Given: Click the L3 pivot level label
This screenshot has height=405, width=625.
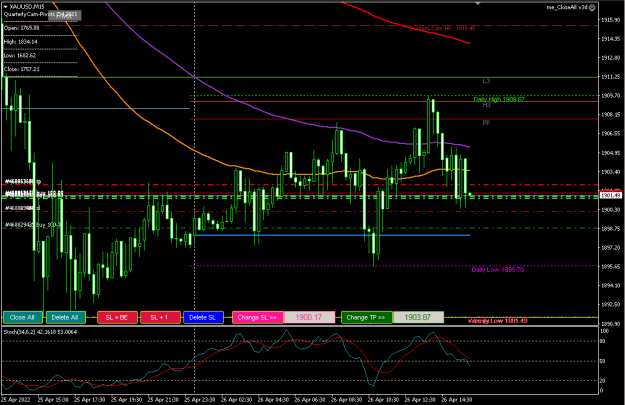Looking at the screenshot, I should point(486,81).
